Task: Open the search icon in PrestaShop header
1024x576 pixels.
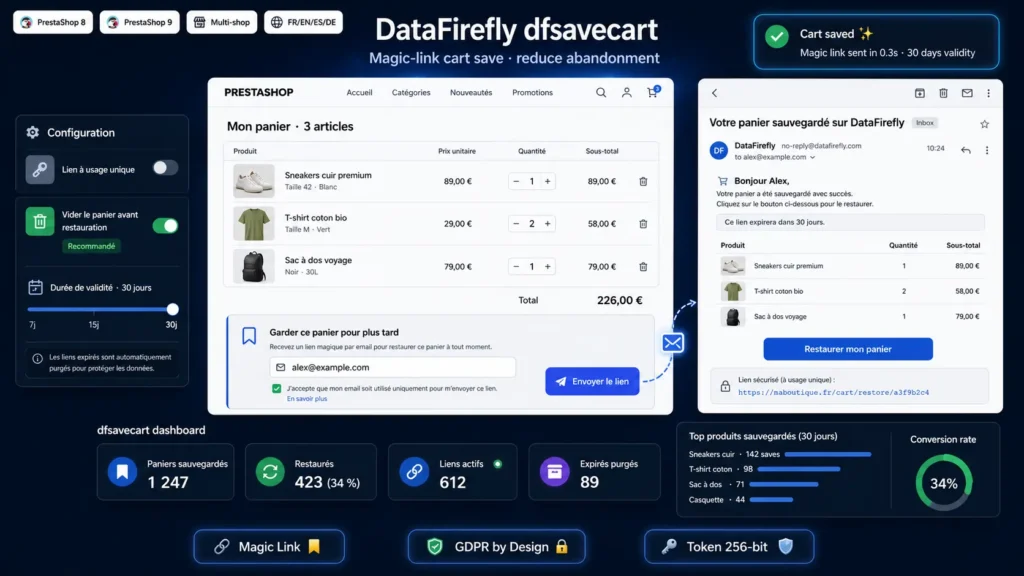Action: (x=601, y=93)
